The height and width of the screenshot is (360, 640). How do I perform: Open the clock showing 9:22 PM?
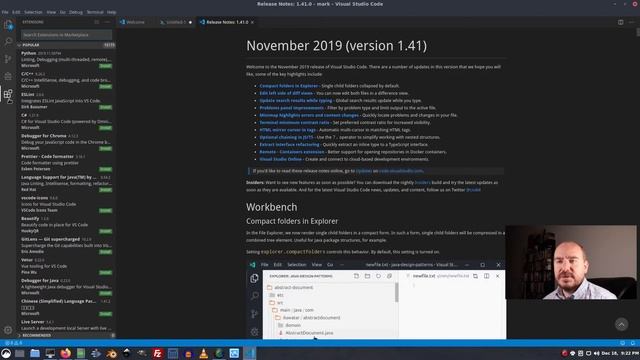(x=620, y=353)
